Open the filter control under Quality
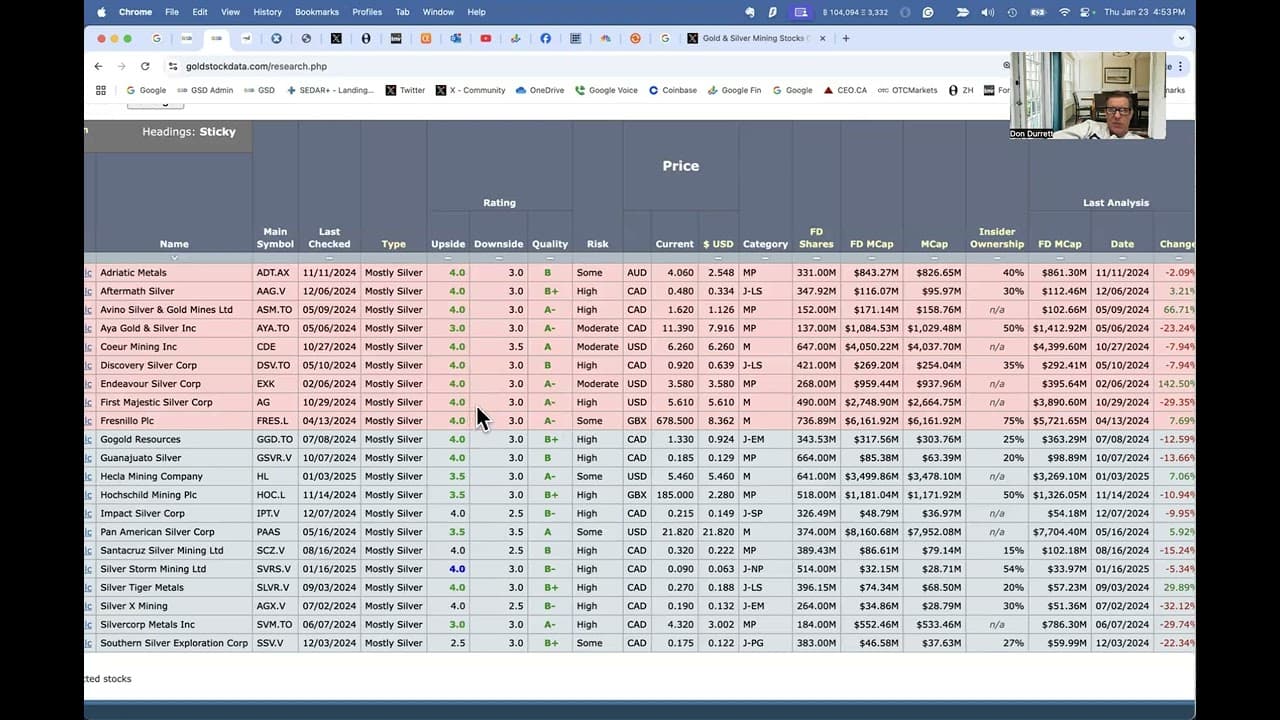1280x720 pixels. (x=550, y=258)
